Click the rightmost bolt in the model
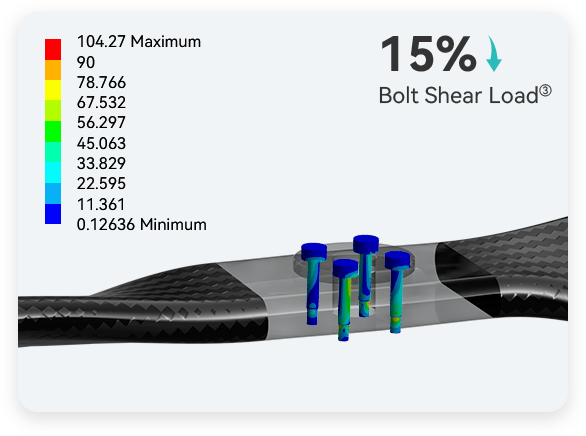 point(397,291)
